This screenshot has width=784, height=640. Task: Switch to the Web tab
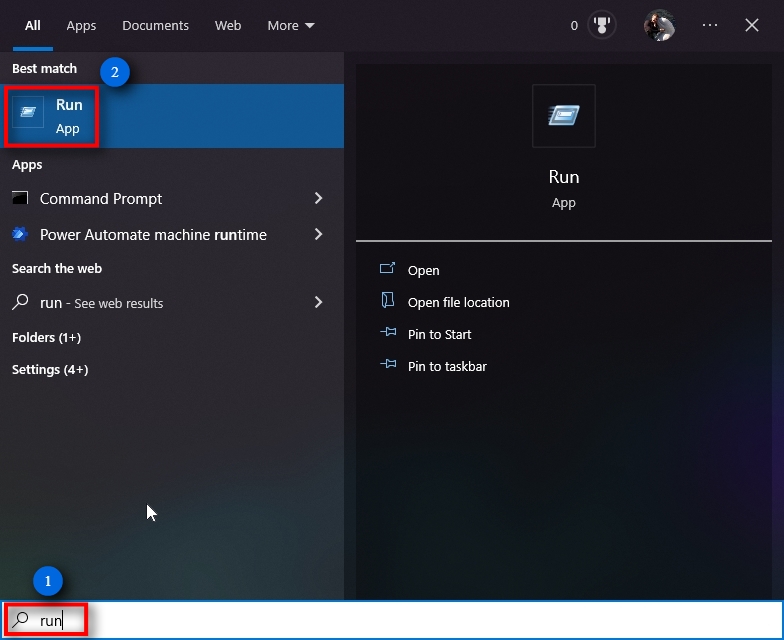[228, 26]
